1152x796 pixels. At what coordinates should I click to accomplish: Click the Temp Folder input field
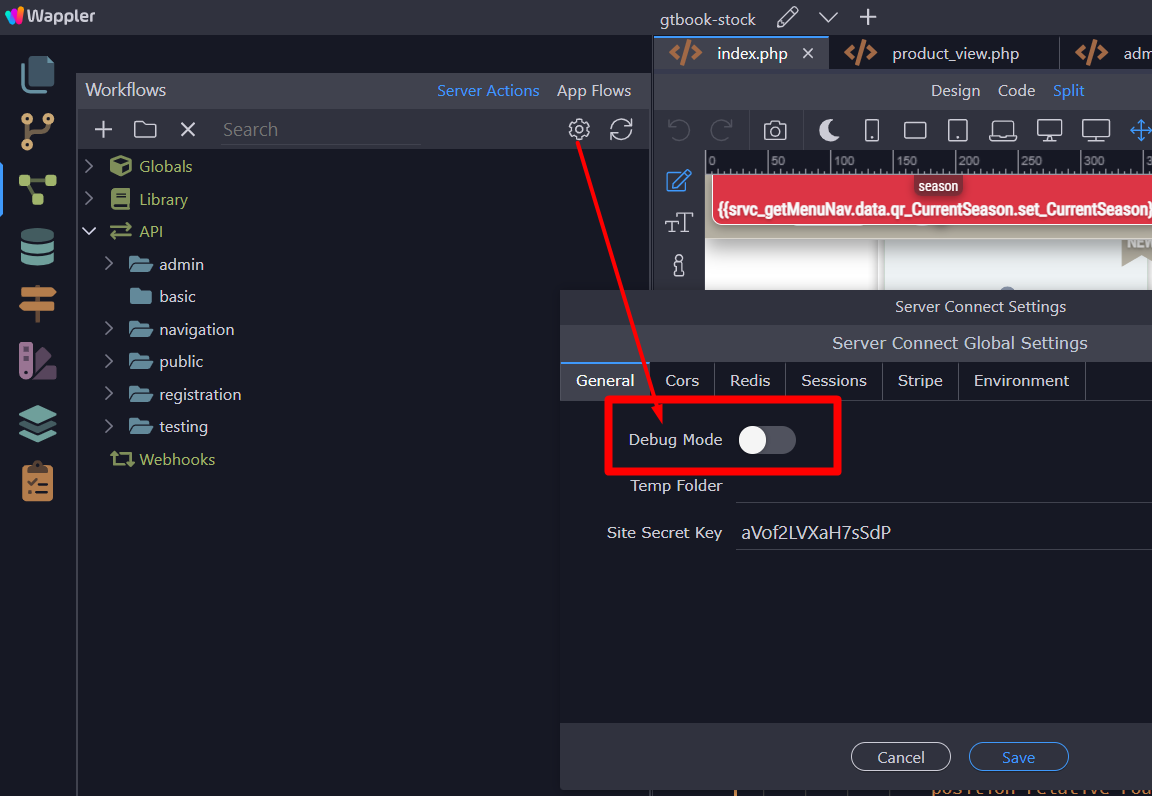(943, 486)
